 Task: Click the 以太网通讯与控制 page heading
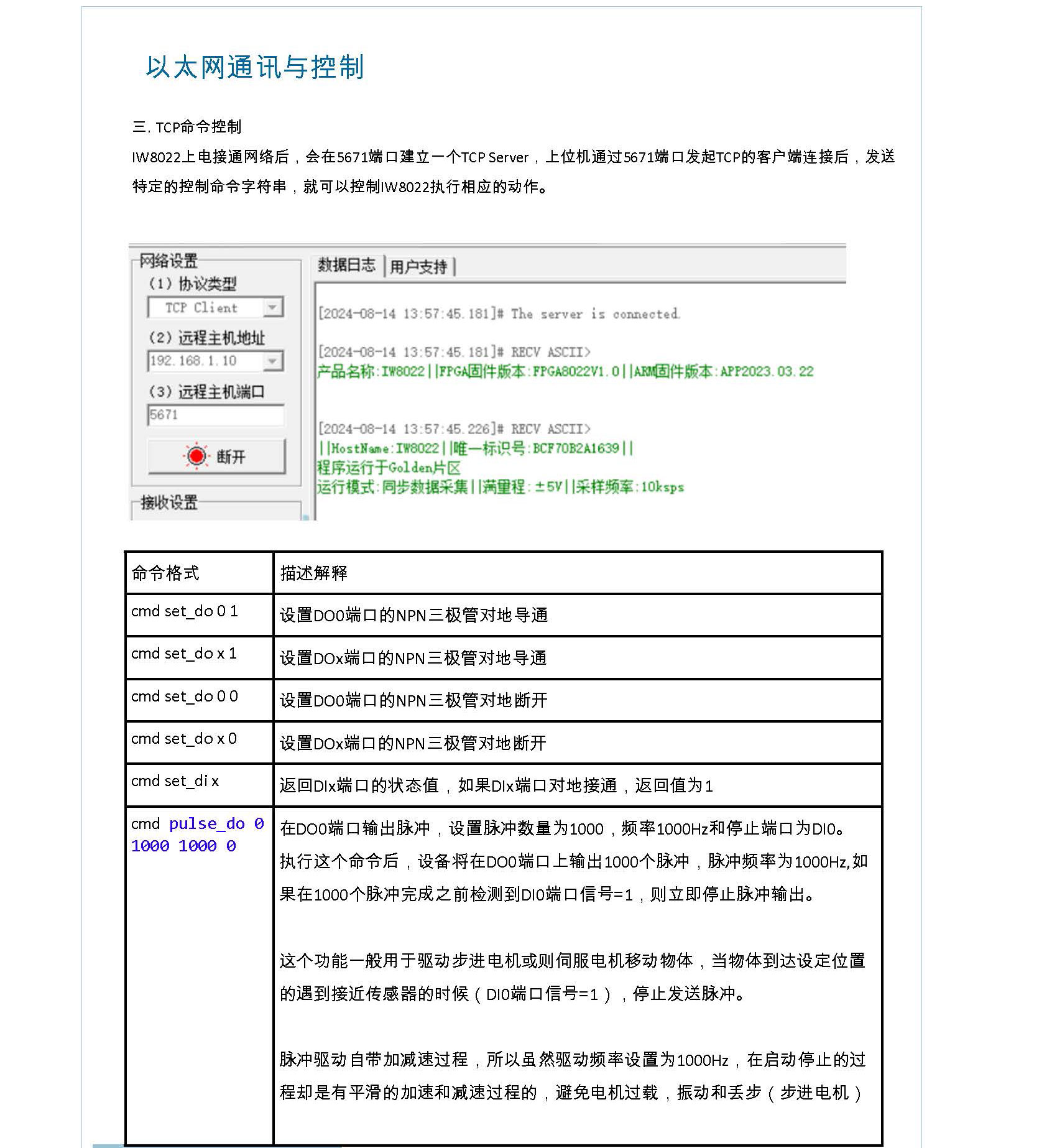click(255, 67)
